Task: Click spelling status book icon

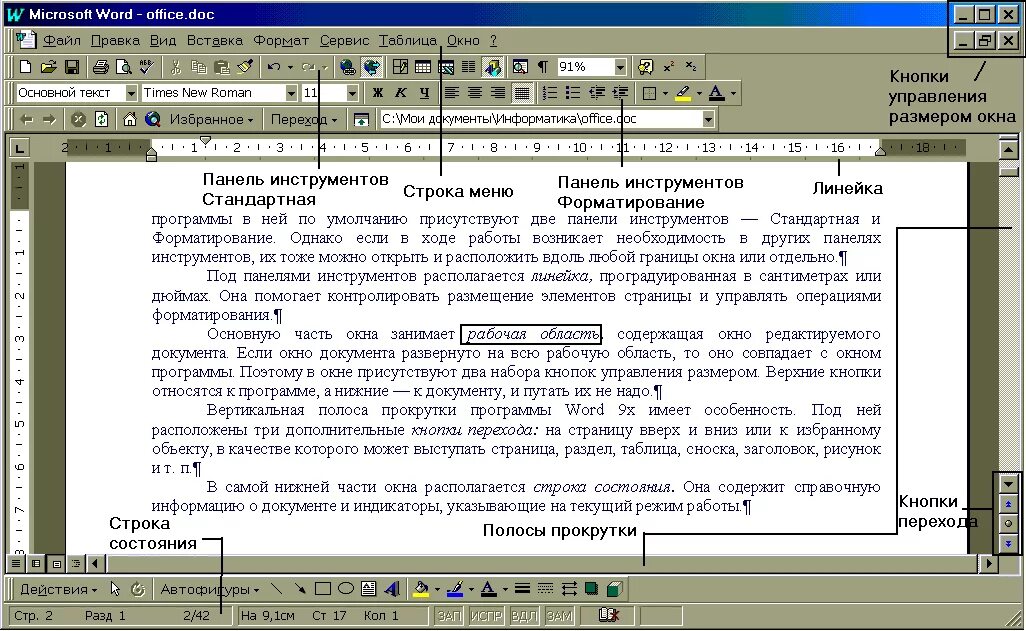Action: 609,615
